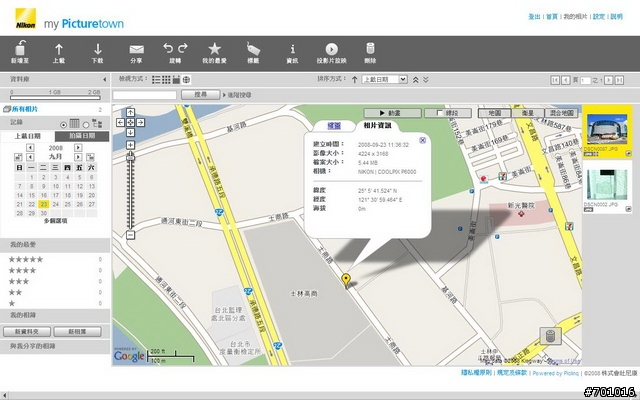Screen dimensions: 640x400
Task: Filter by the five-star rating row
Action: pyautogui.click(x=55, y=259)
